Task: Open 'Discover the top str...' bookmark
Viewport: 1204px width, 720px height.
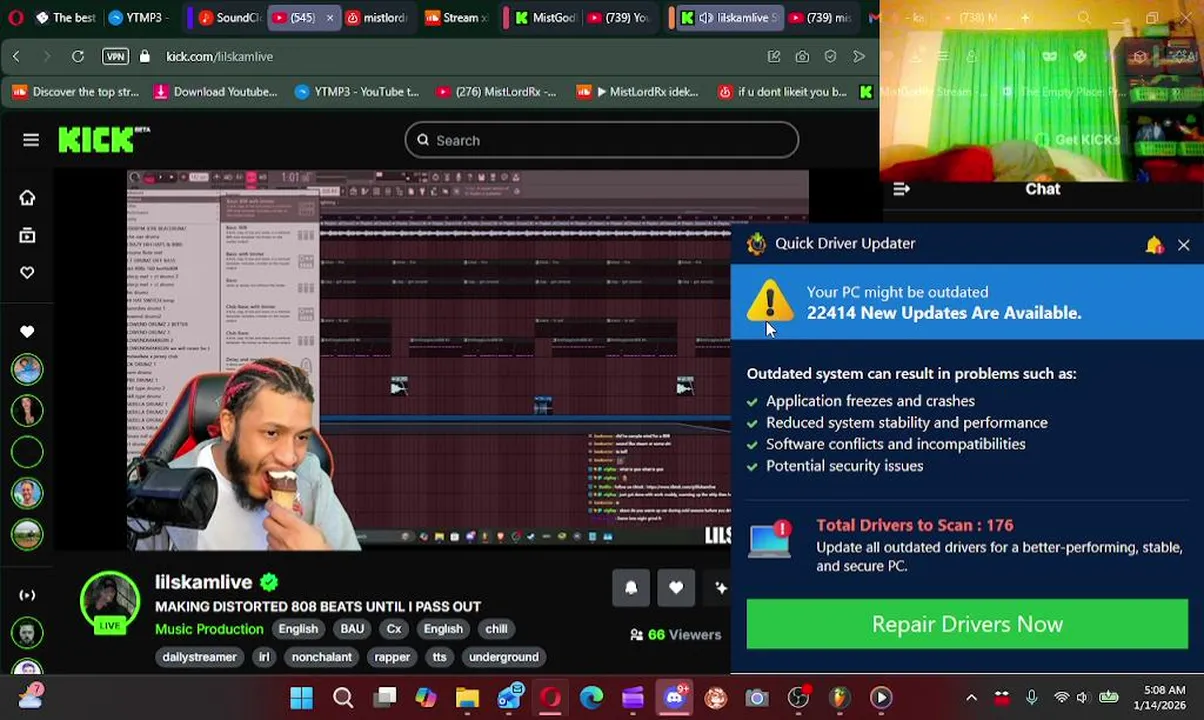Action: coord(76,92)
